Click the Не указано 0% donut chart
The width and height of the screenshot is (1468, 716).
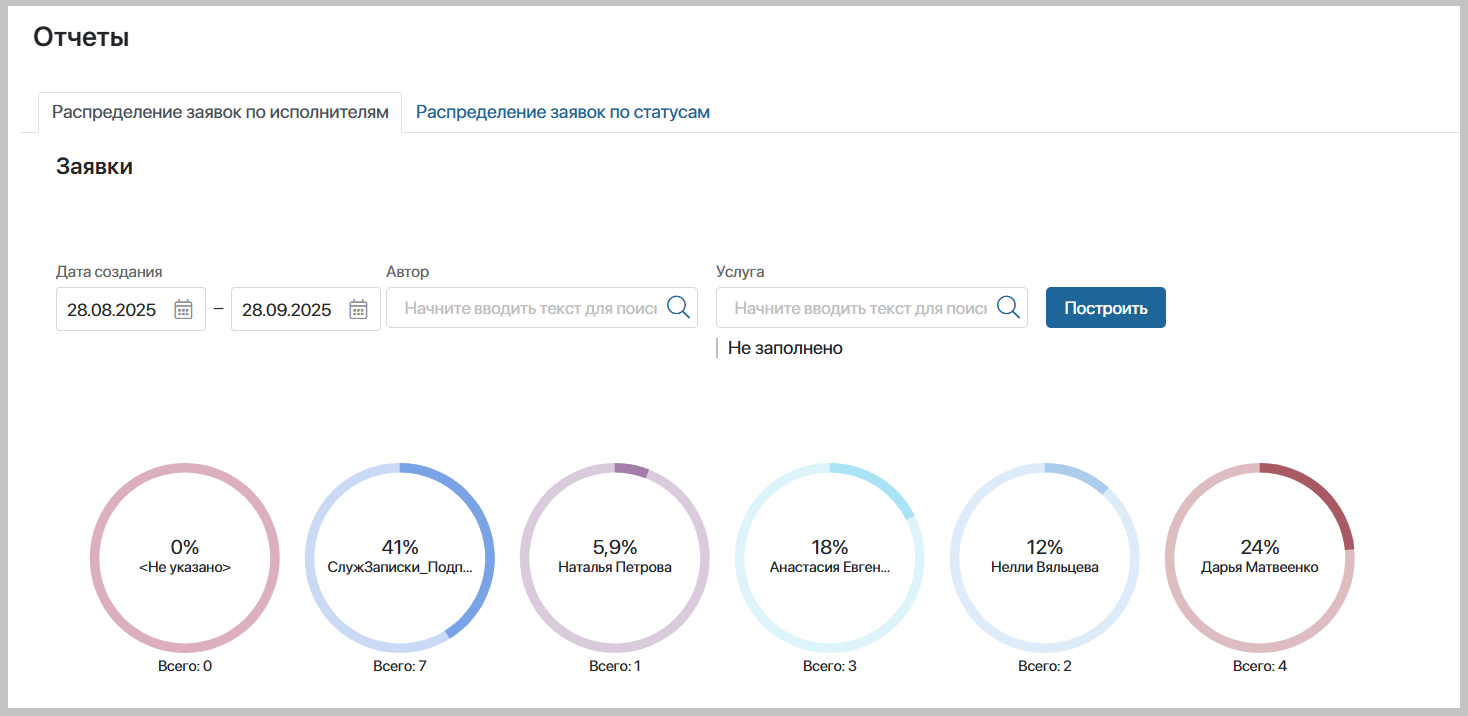pyautogui.click(x=185, y=557)
